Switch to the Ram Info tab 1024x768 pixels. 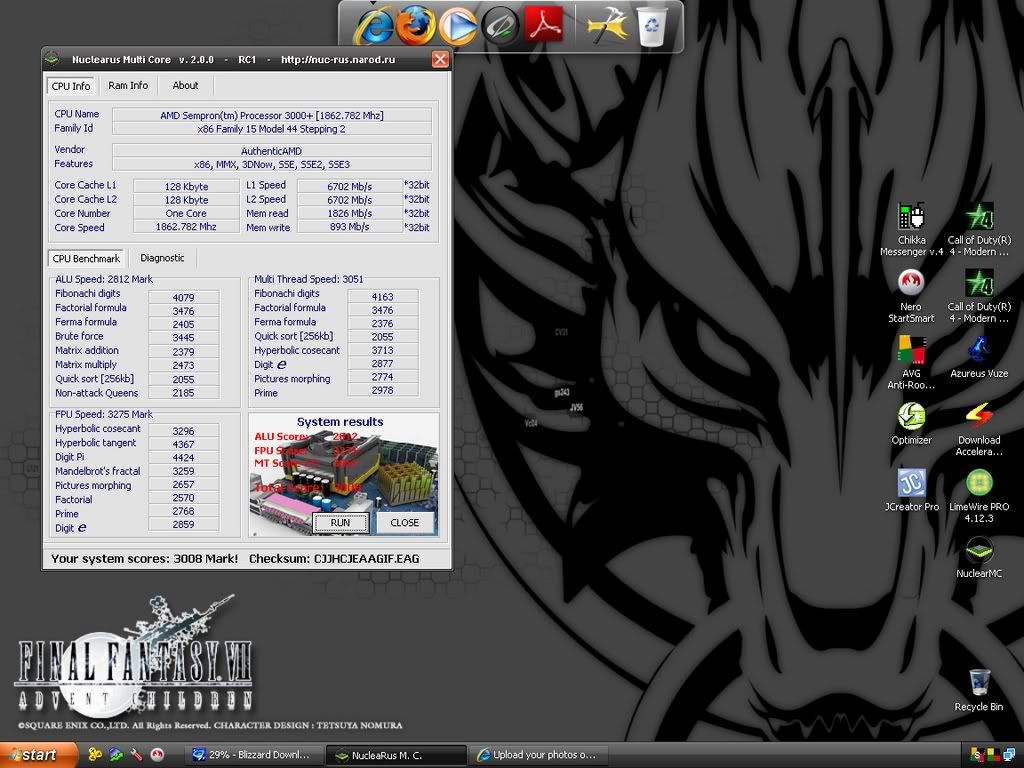tap(128, 86)
